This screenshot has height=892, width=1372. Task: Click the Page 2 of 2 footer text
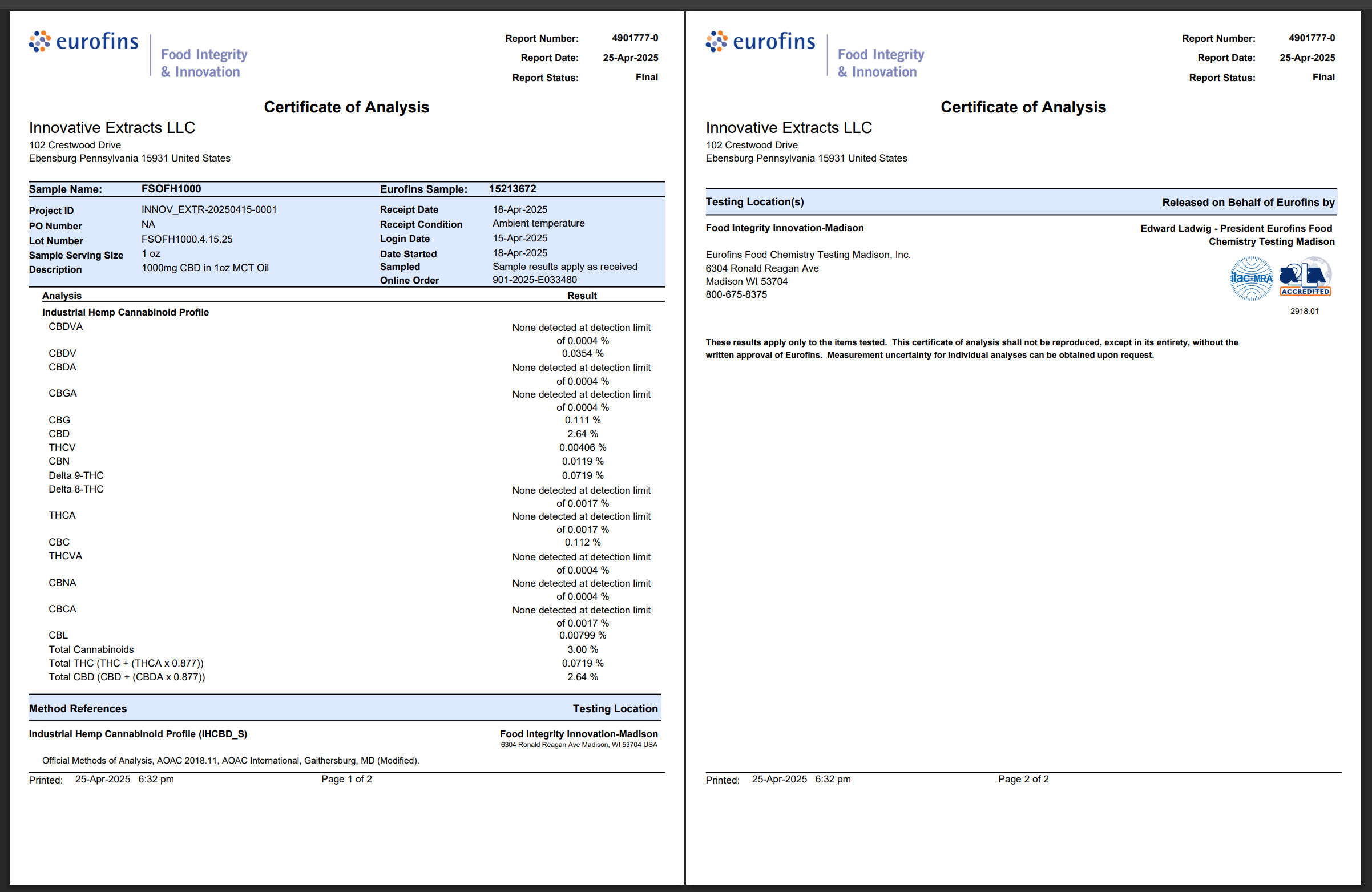[1023, 780]
